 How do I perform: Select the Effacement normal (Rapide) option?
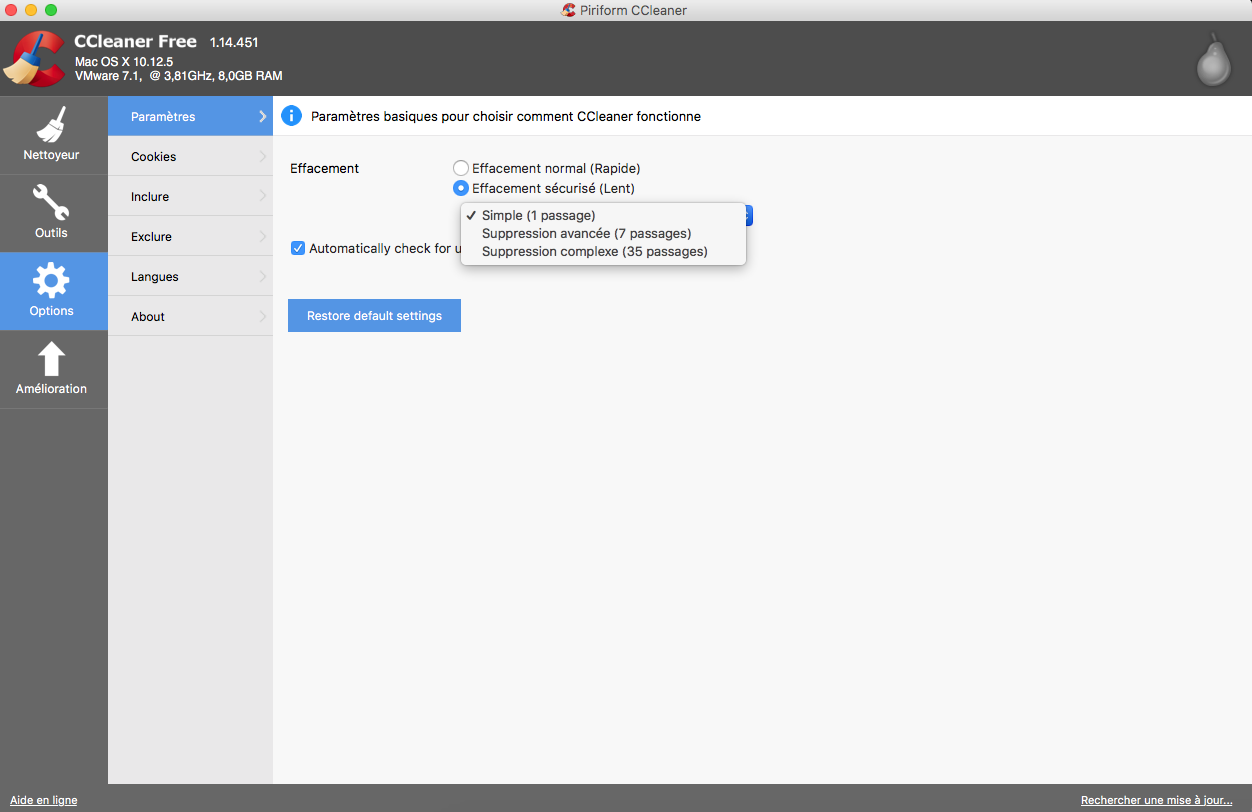click(x=460, y=168)
